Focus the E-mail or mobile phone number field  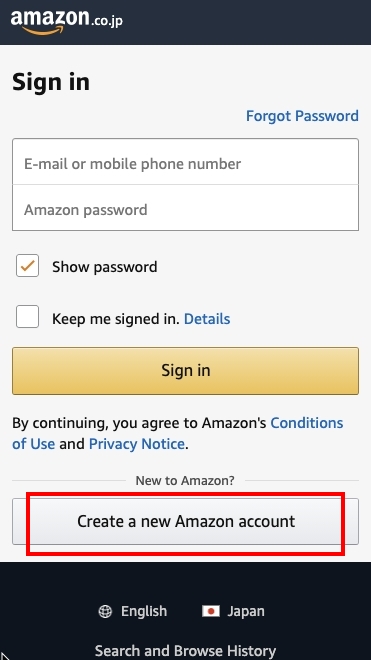(185, 162)
